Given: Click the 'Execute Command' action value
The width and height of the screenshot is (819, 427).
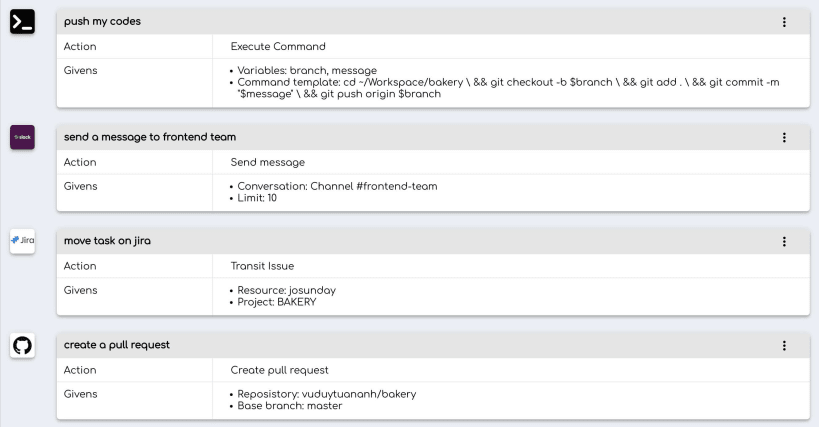Looking at the screenshot, I should tap(278, 46).
